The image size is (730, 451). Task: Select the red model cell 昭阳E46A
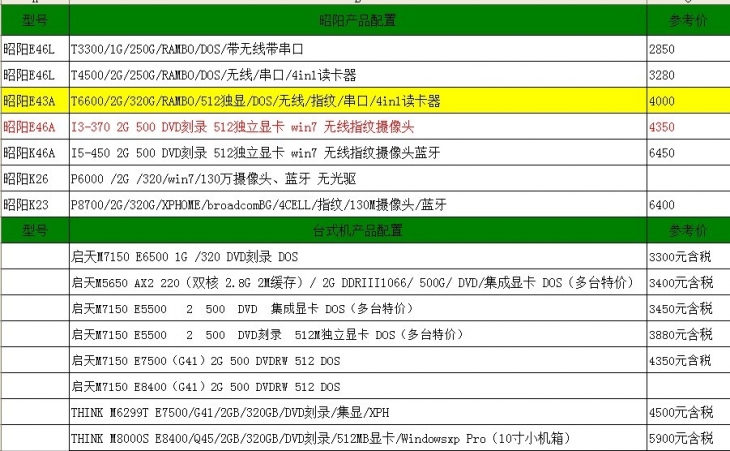click(35, 127)
